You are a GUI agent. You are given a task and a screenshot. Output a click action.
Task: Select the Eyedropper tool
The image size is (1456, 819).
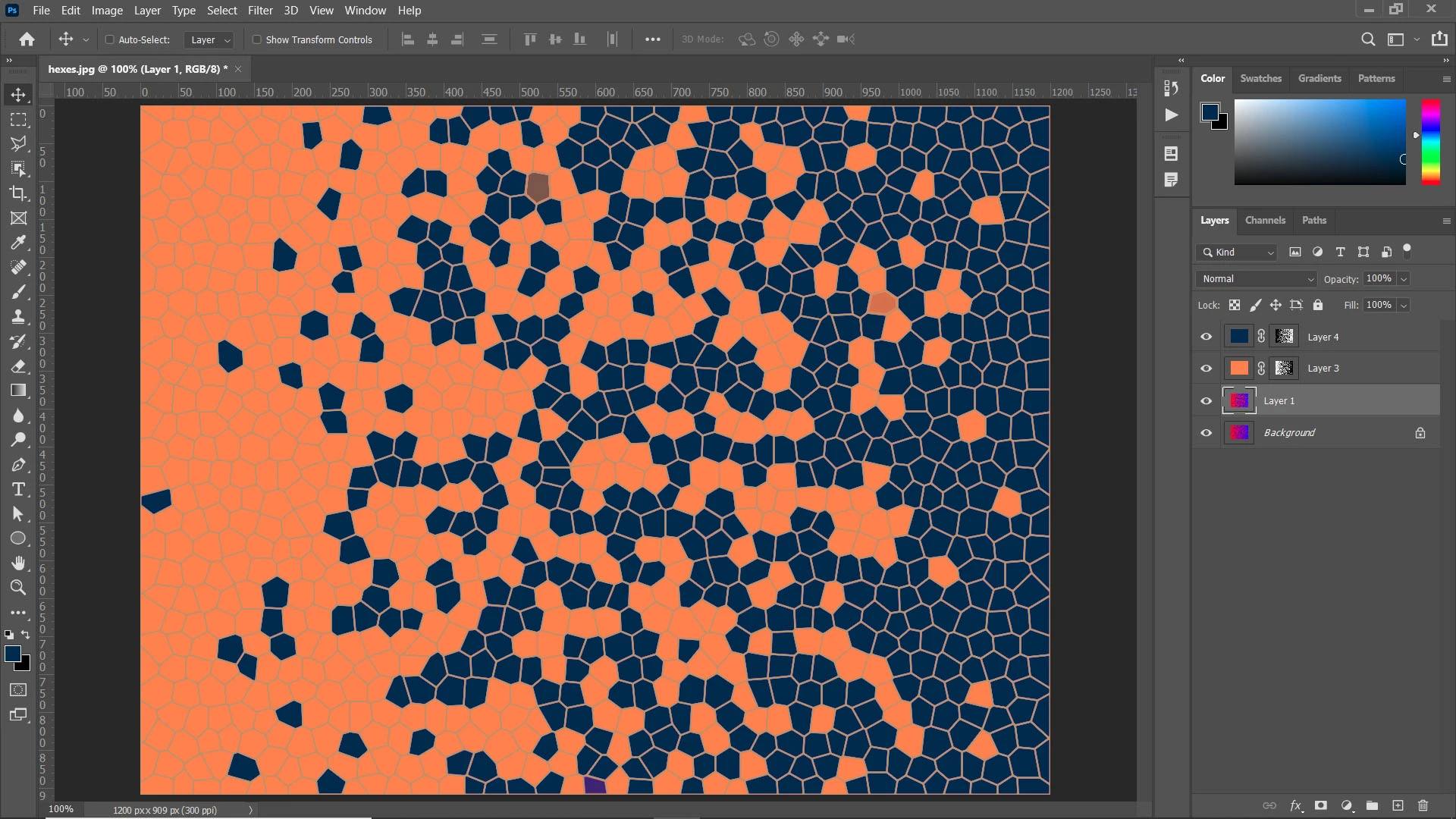[x=18, y=243]
